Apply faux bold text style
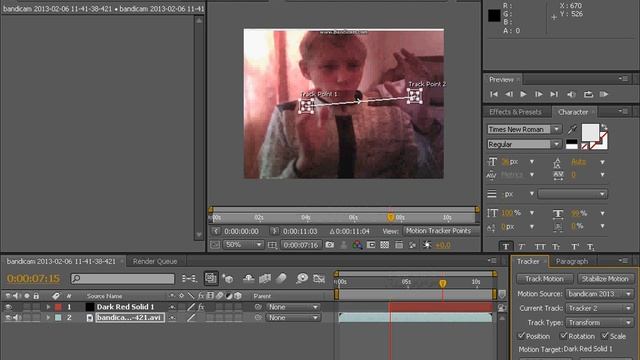This screenshot has width=640, height=360. pyautogui.click(x=506, y=247)
